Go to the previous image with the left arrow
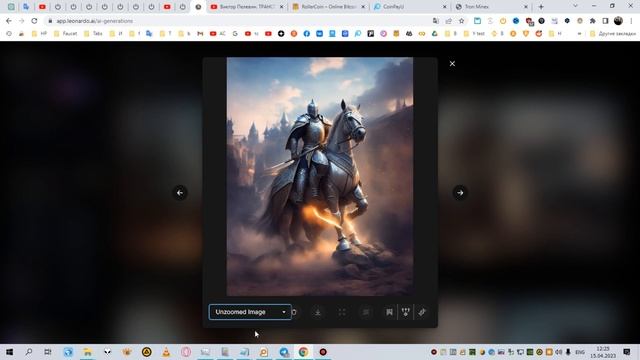 pos(180,193)
